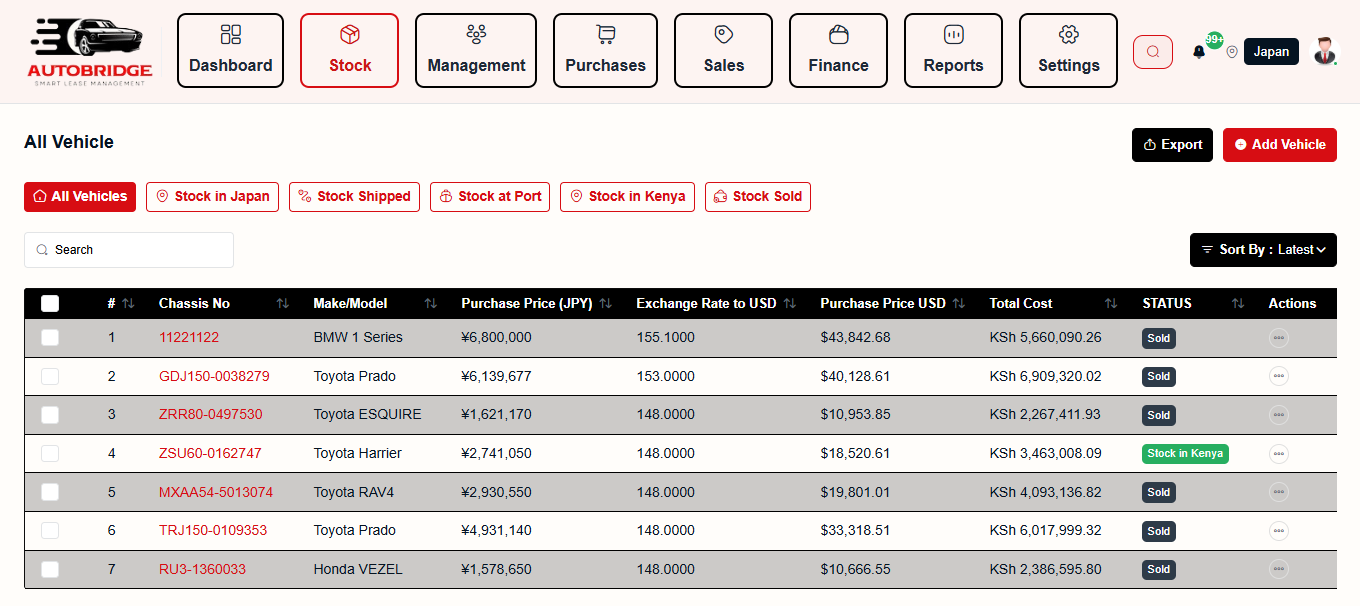Image resolution: width=1360 pixels, height=606 pixels.
Task: Tick the checkbox for Toyota ESQUIRE row
Action: point(50,415)
